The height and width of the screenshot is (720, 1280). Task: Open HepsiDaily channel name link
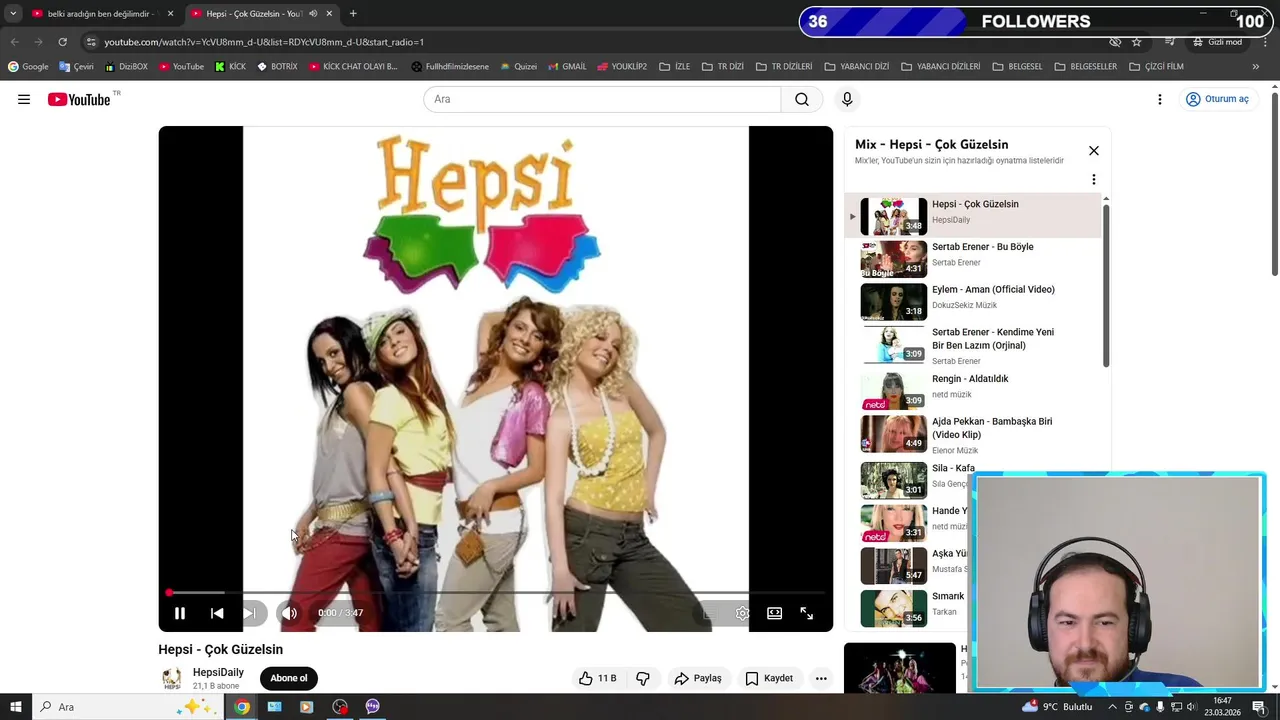point(218,672)
